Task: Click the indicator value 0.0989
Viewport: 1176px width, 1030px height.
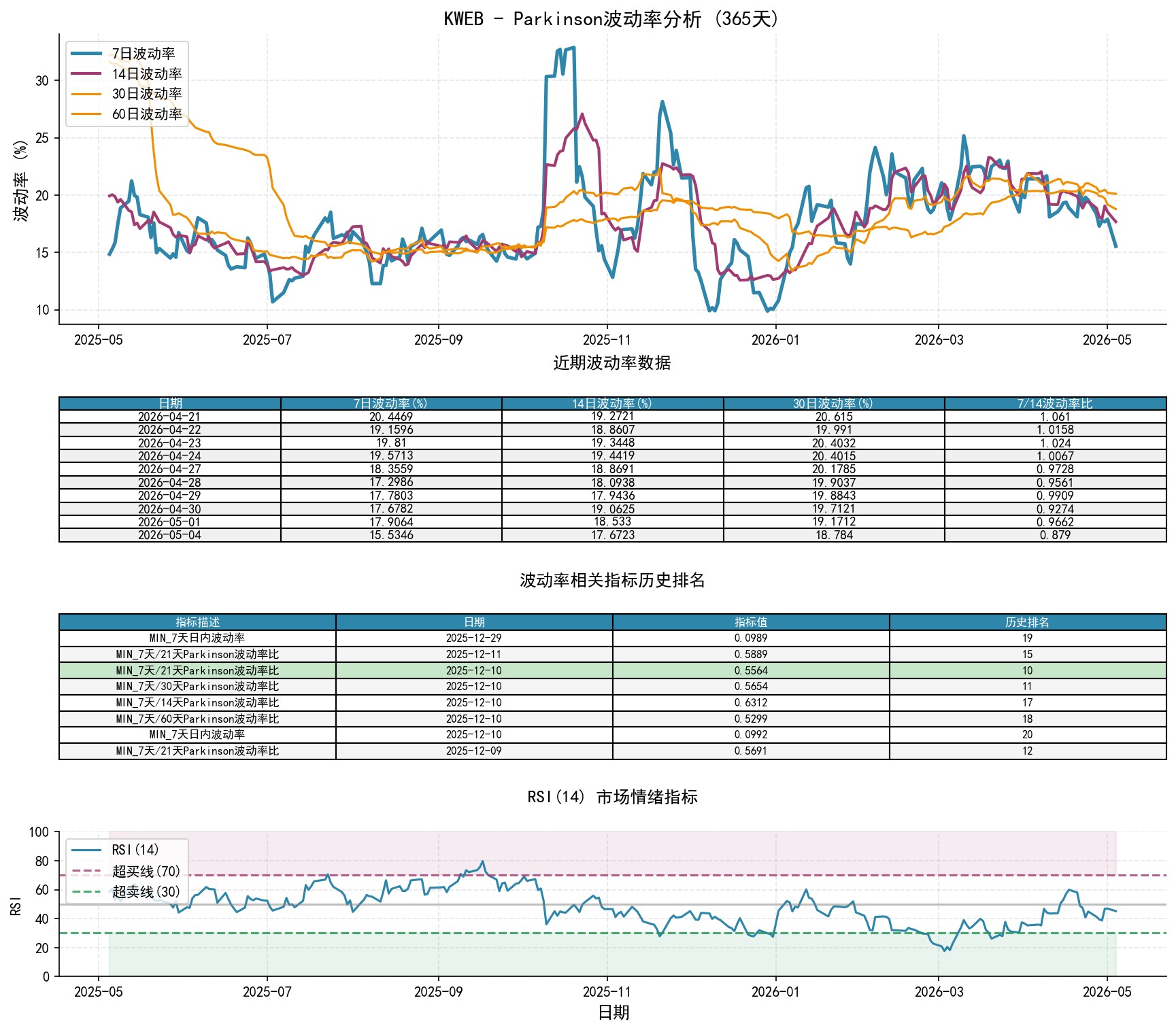Action: (751, 638)
